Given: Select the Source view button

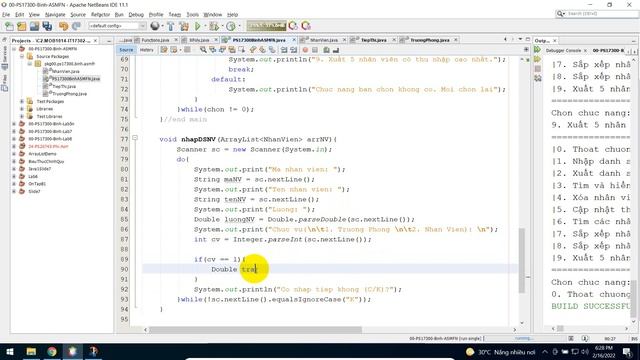Looking at the screenshot, I should 126,50.
